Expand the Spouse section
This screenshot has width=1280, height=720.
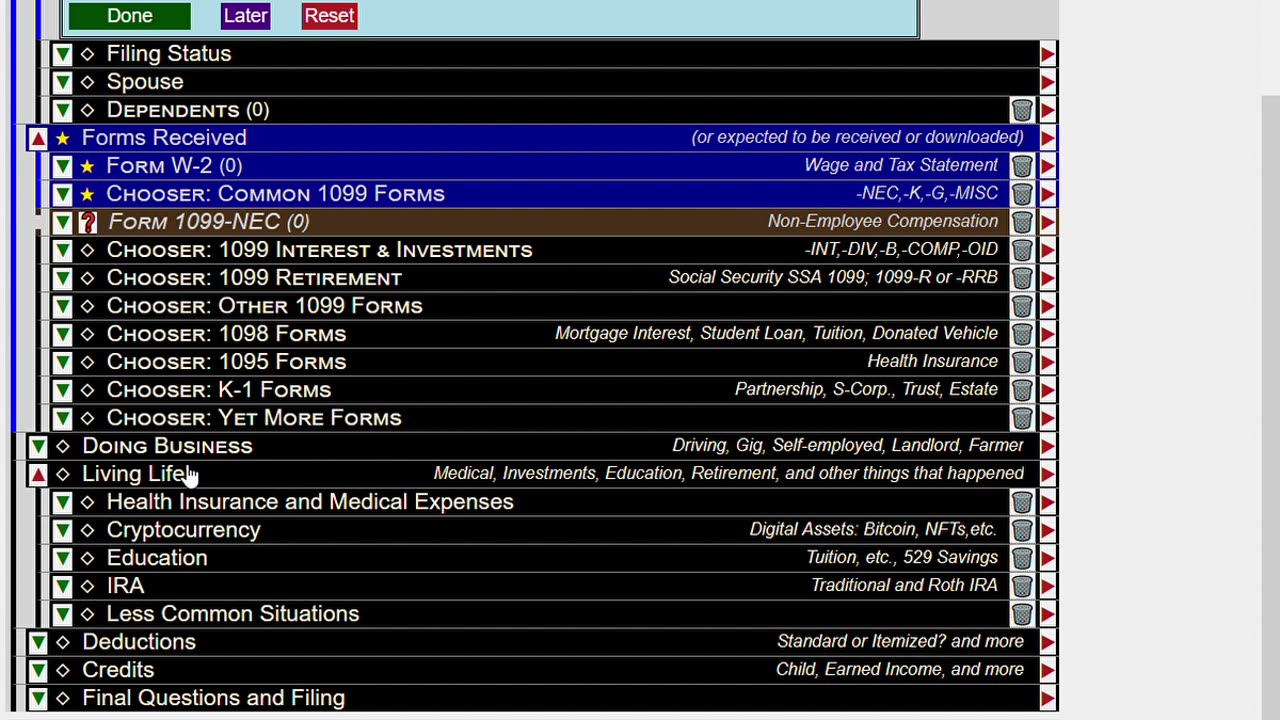click(x=62, y=82)
